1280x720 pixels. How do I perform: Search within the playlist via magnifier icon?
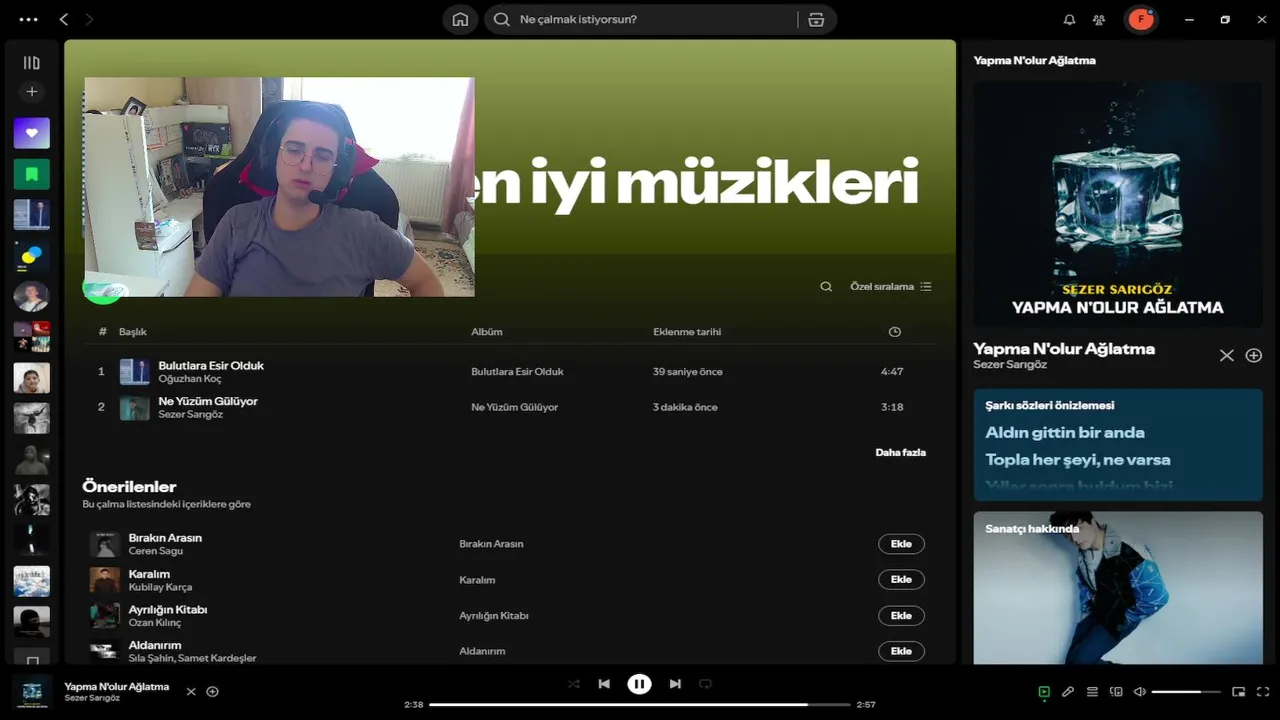826,286
